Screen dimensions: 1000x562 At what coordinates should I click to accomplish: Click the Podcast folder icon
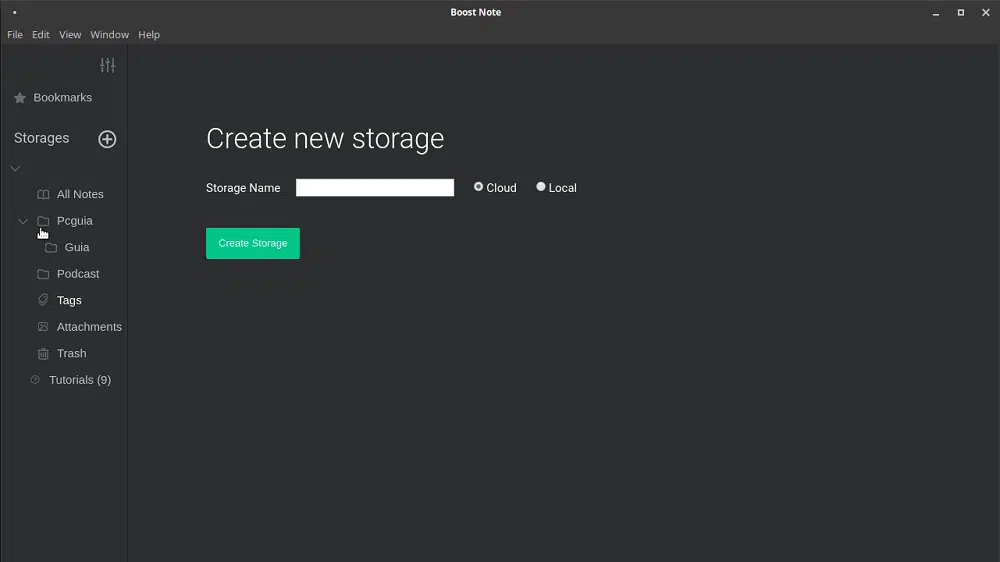pyautogui.click(x=43, y=274)
